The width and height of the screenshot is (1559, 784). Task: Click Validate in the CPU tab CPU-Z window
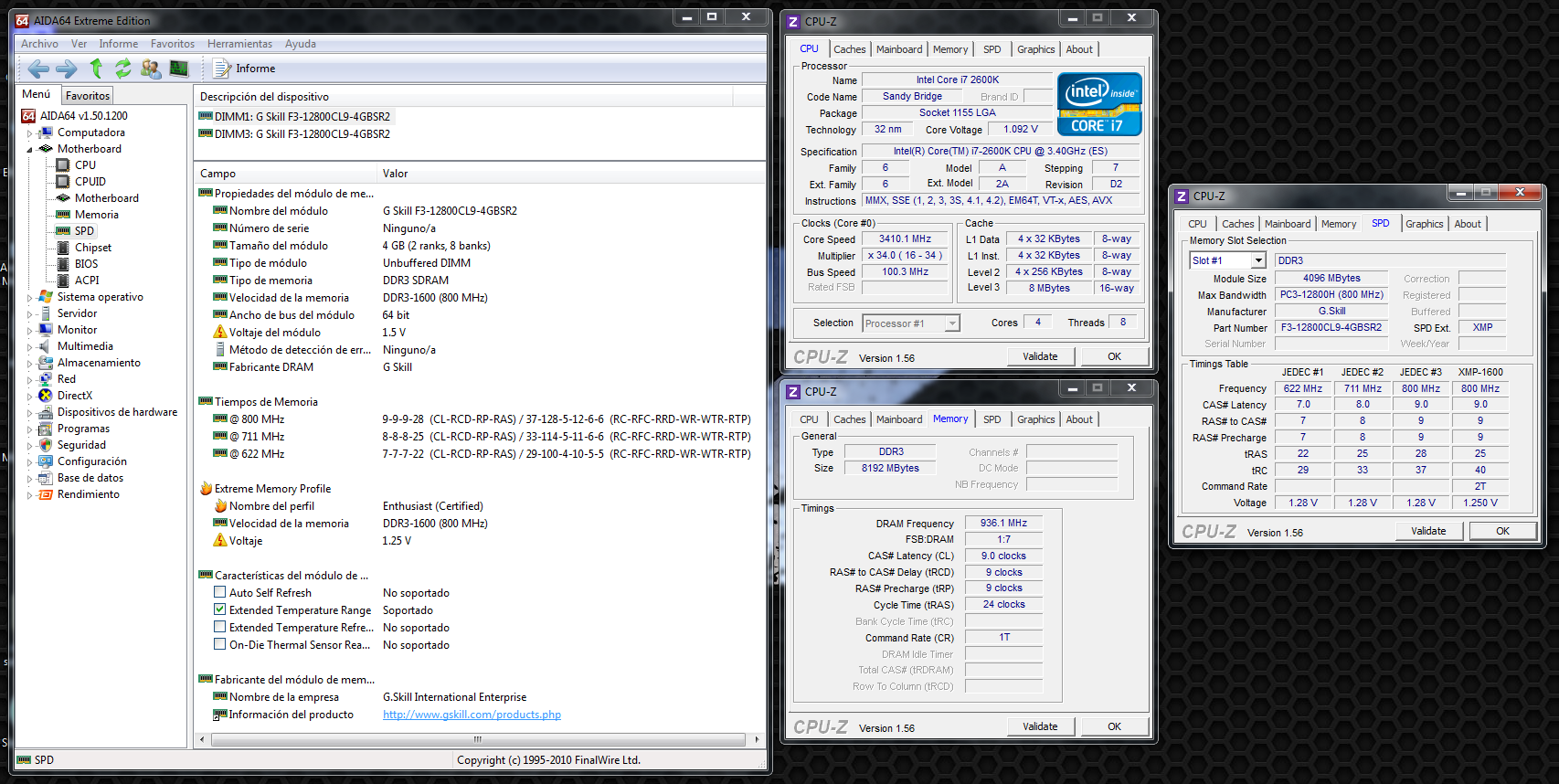click(x=1040, y=357)
